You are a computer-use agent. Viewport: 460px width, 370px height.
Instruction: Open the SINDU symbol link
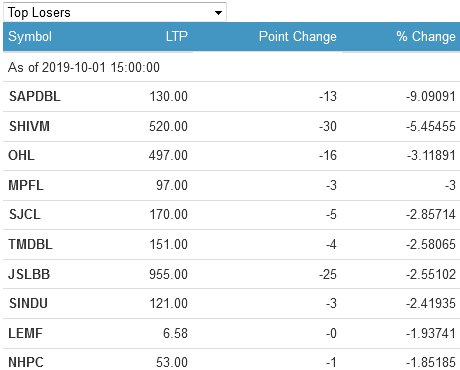pos(28,303)
